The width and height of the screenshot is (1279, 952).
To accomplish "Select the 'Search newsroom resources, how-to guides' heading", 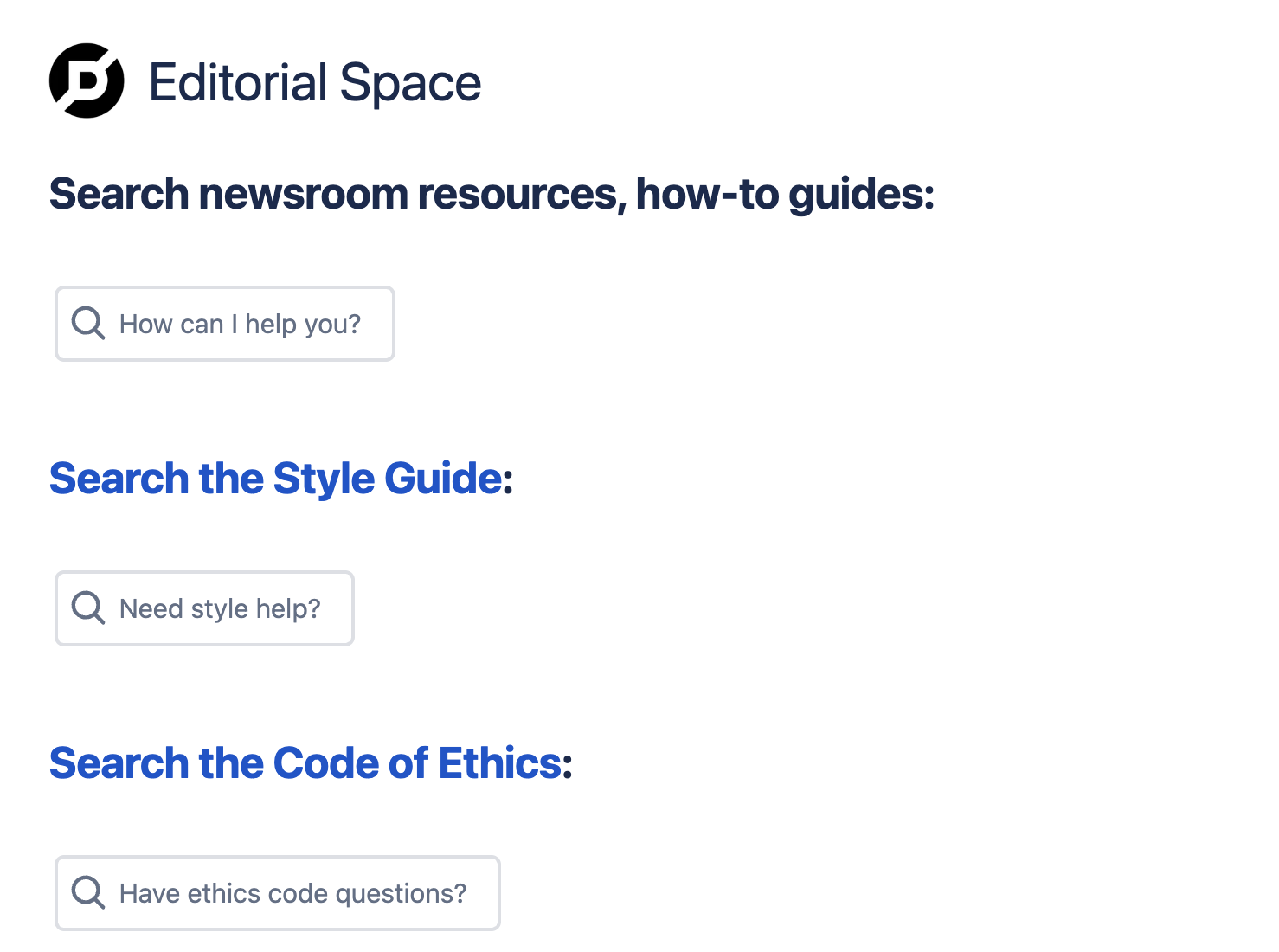I will click(492, 194).
